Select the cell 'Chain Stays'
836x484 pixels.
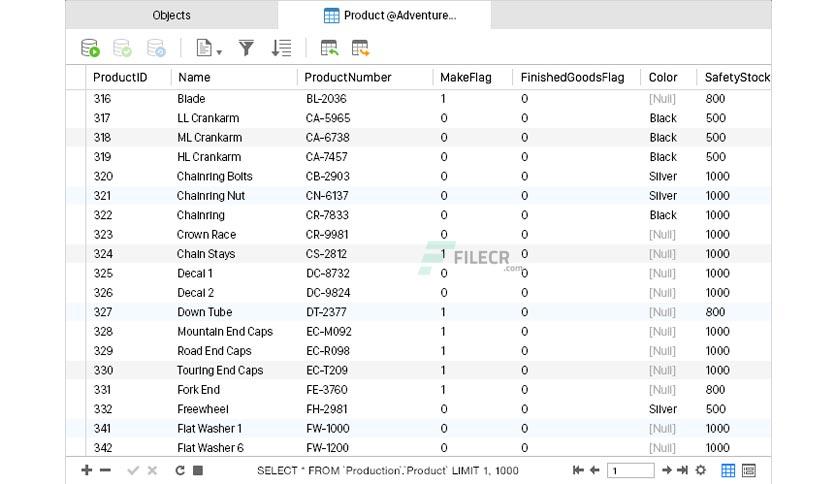tap(206, 254)
